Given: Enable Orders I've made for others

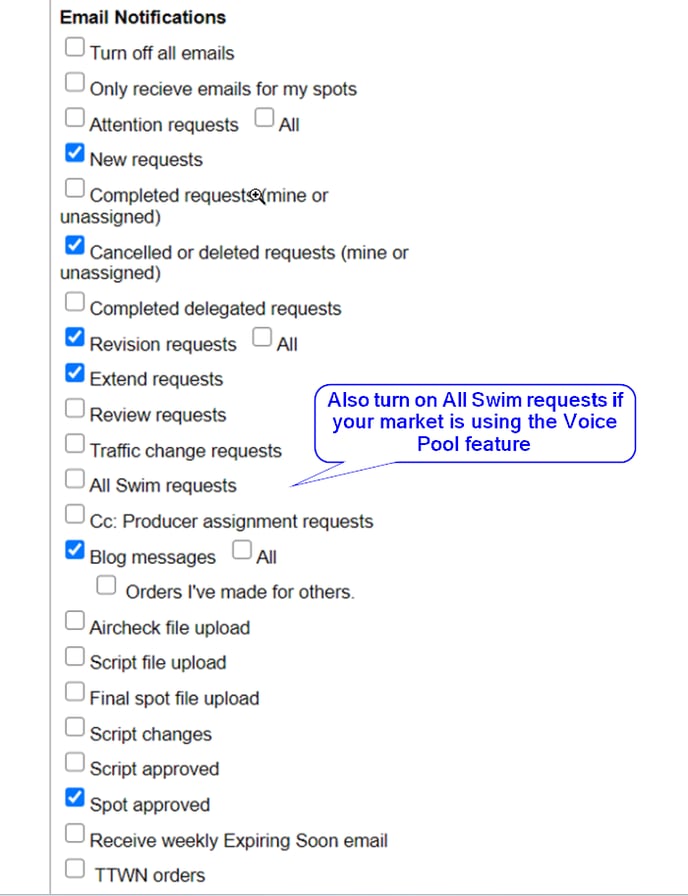Looking at the screenshot, I should [106, 585].
